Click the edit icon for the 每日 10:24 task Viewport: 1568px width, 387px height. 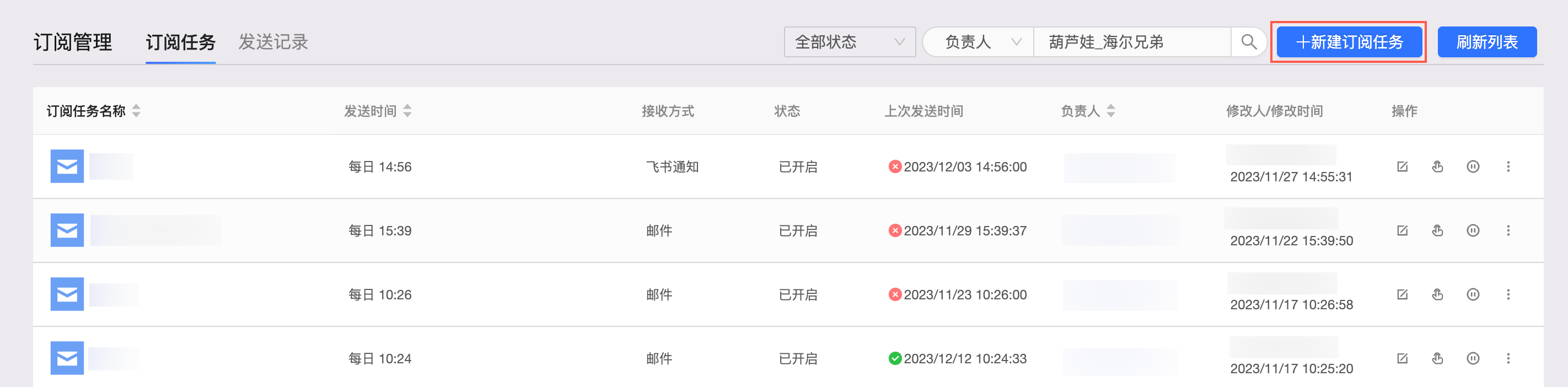tap(1402, 358)
